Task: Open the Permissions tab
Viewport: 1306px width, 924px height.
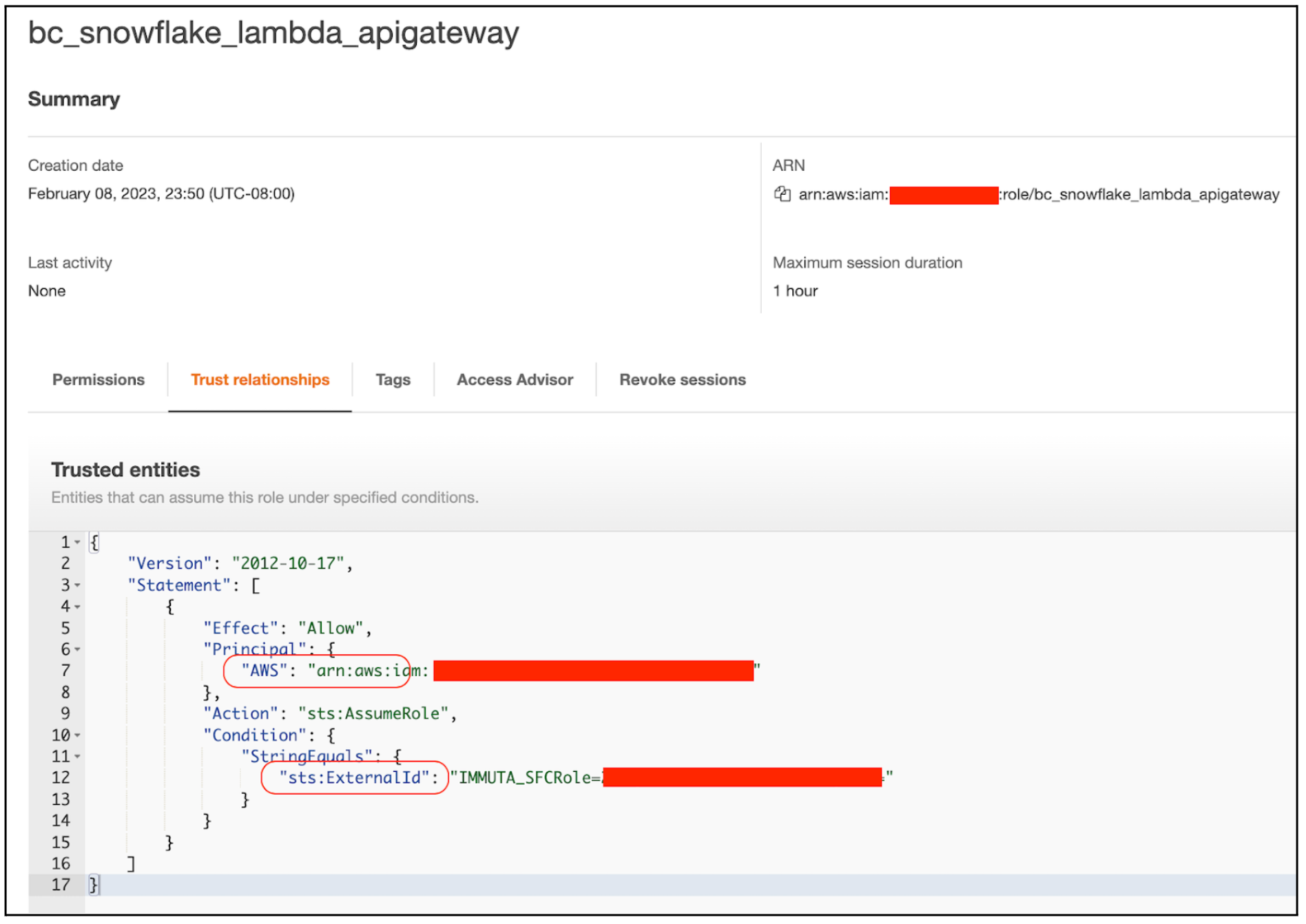Action: [99, 379]
